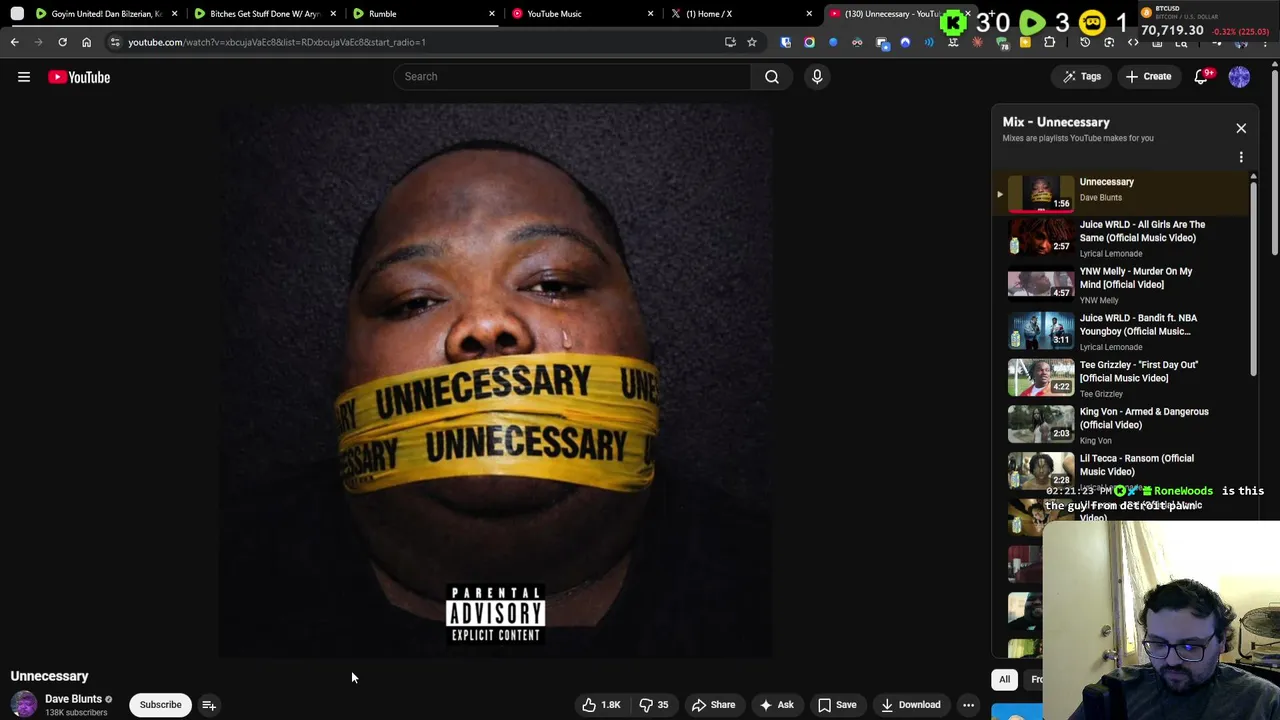1280x720 pixels.
Task: Click the Unnecessary album art video player
Action: (x=495, y=382)
